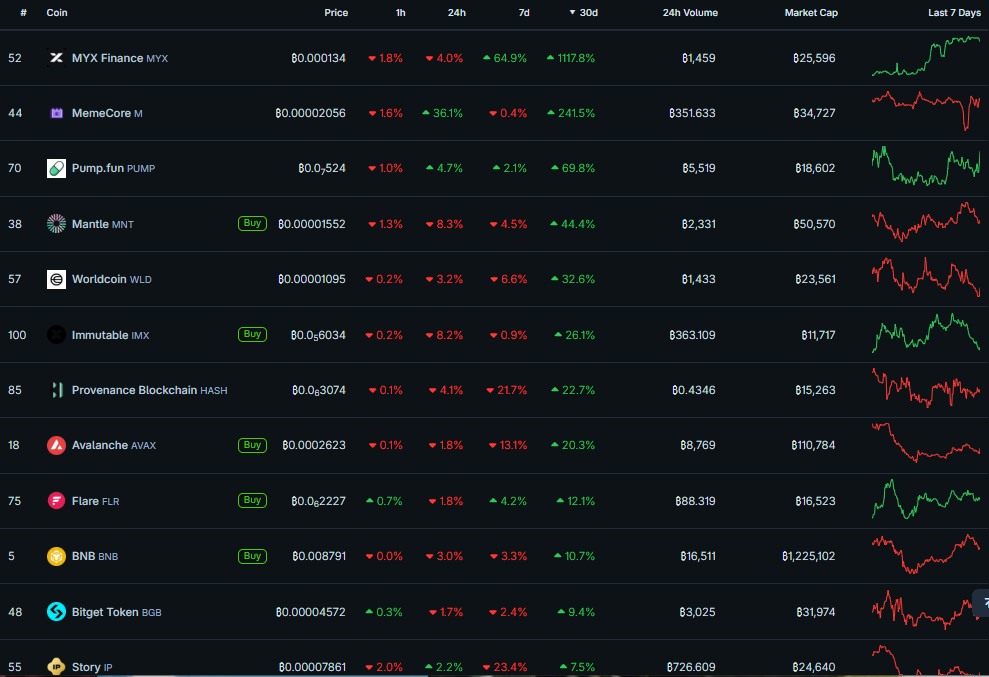This screenshot has width=989, height=677.
Task: Select the BNB yellow coin icon
Action: point(56,556)
